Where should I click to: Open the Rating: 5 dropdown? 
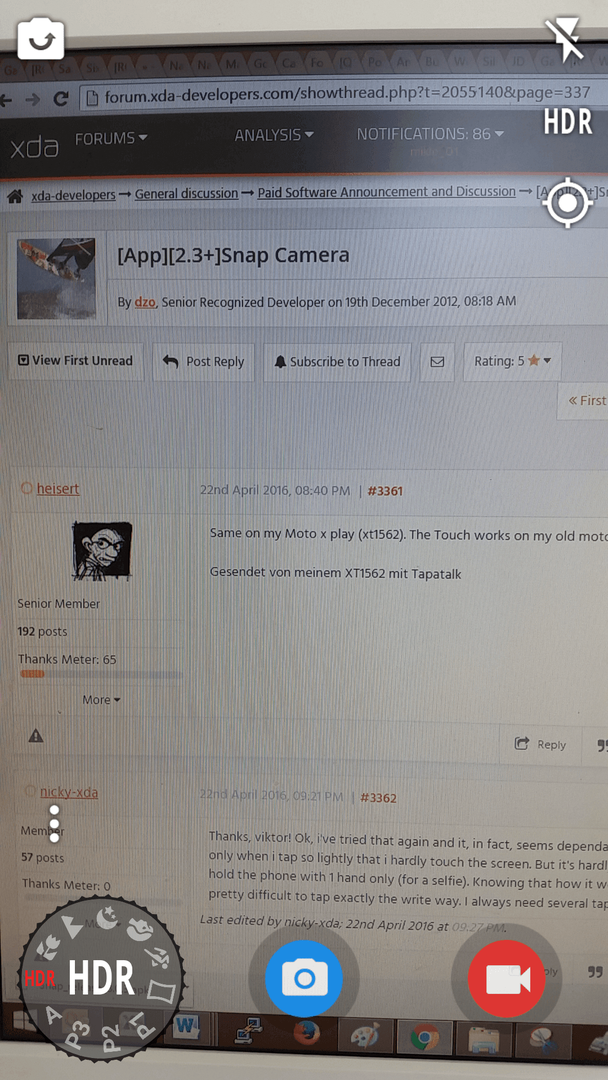(x=512, y=361)
